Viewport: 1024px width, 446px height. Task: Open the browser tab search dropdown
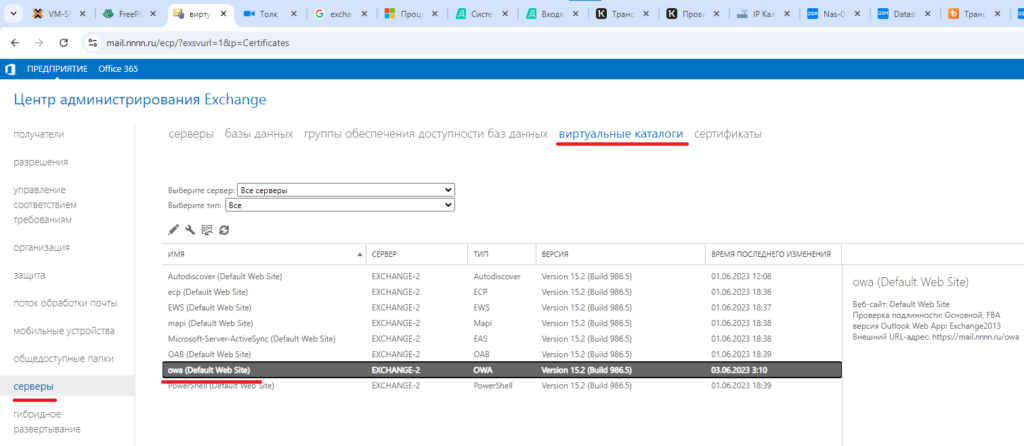14,13
